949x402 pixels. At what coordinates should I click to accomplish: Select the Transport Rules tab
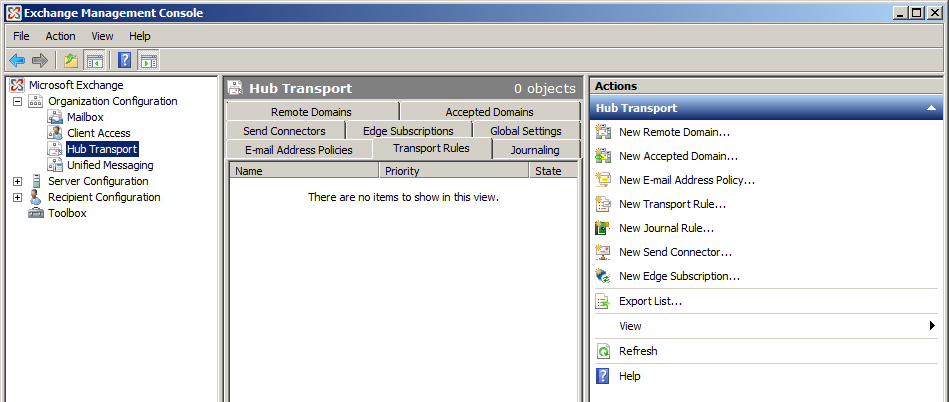pyautogui.click(x=432, y=148)
